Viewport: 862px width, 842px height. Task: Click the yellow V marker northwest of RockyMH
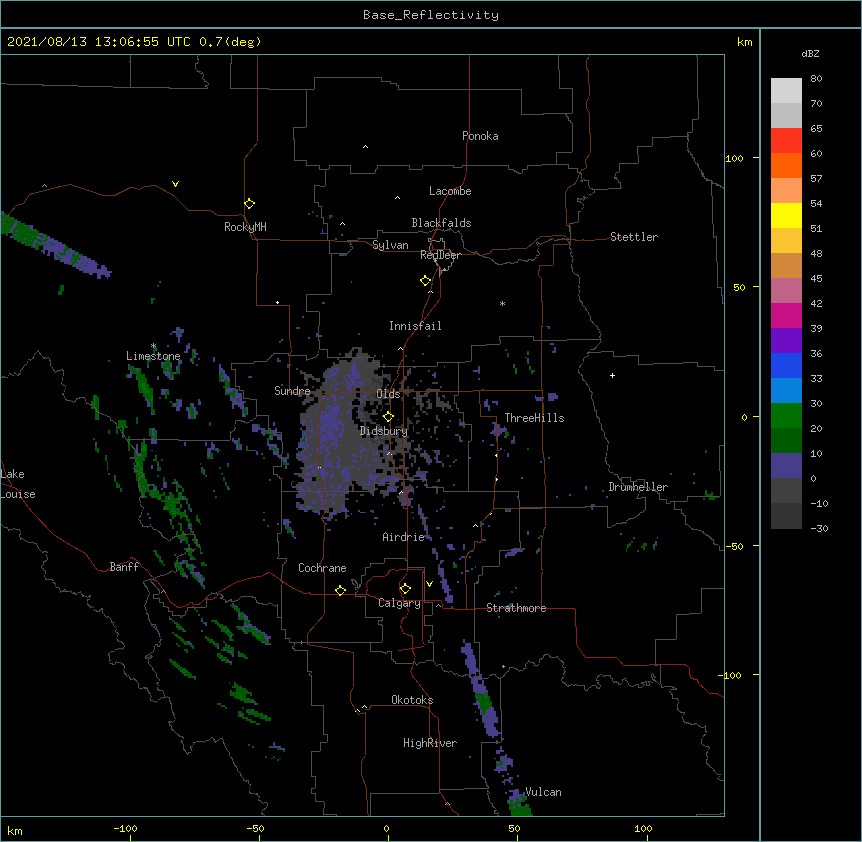point(175,184)
